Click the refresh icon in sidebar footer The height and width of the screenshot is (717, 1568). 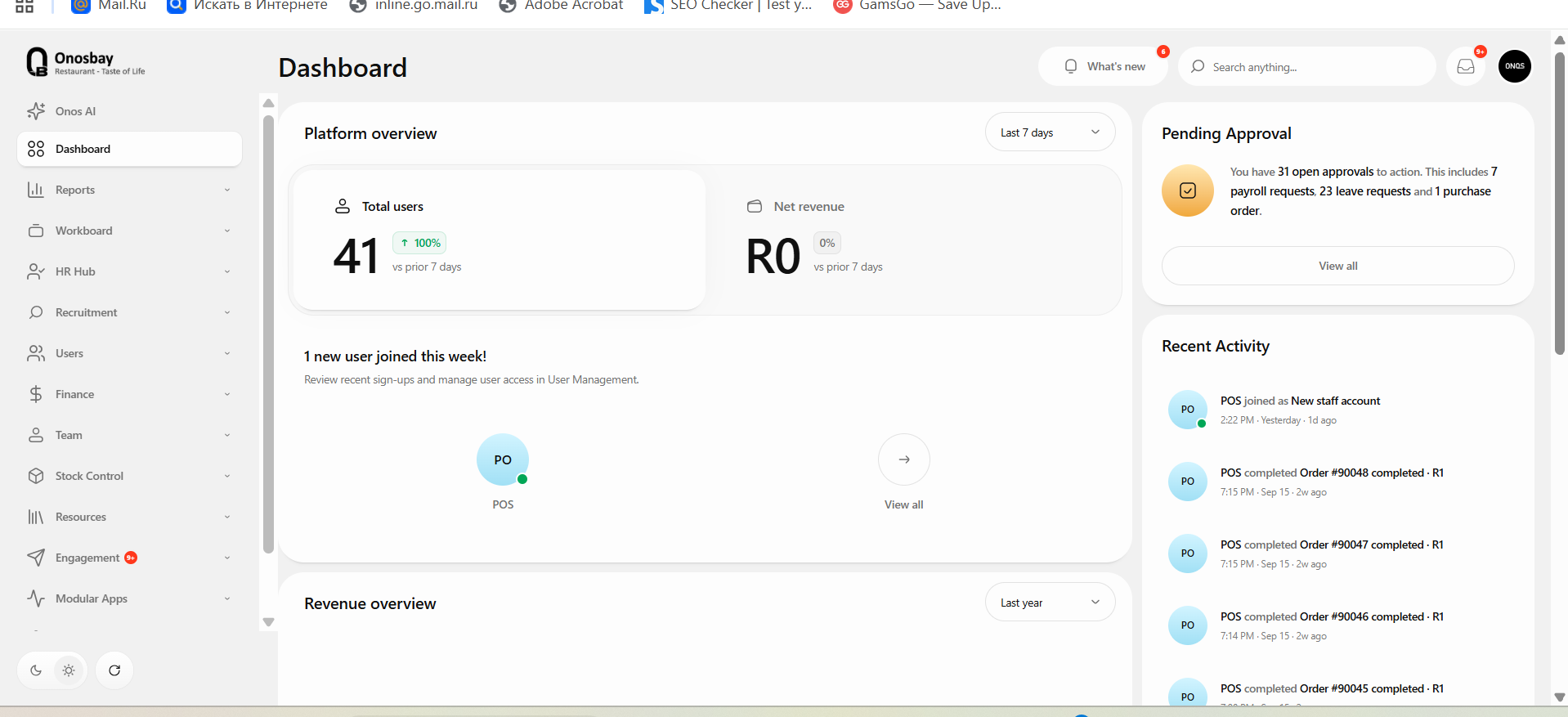click(x=114, y=670)
